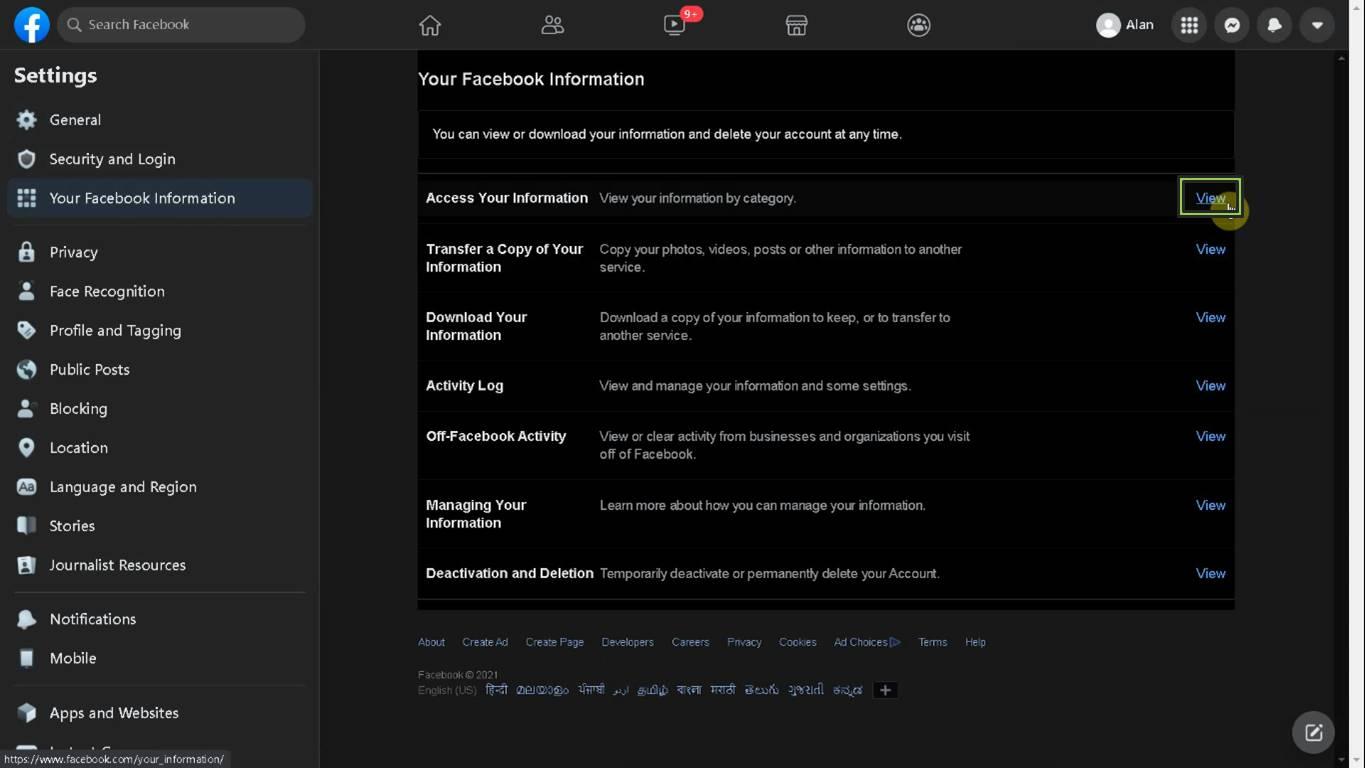Open the Friends icon in top navigation

[x=552, y=25]
